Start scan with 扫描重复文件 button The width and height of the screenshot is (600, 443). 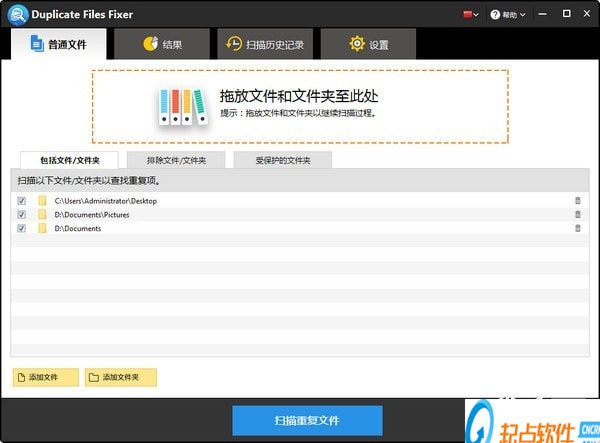307,420
